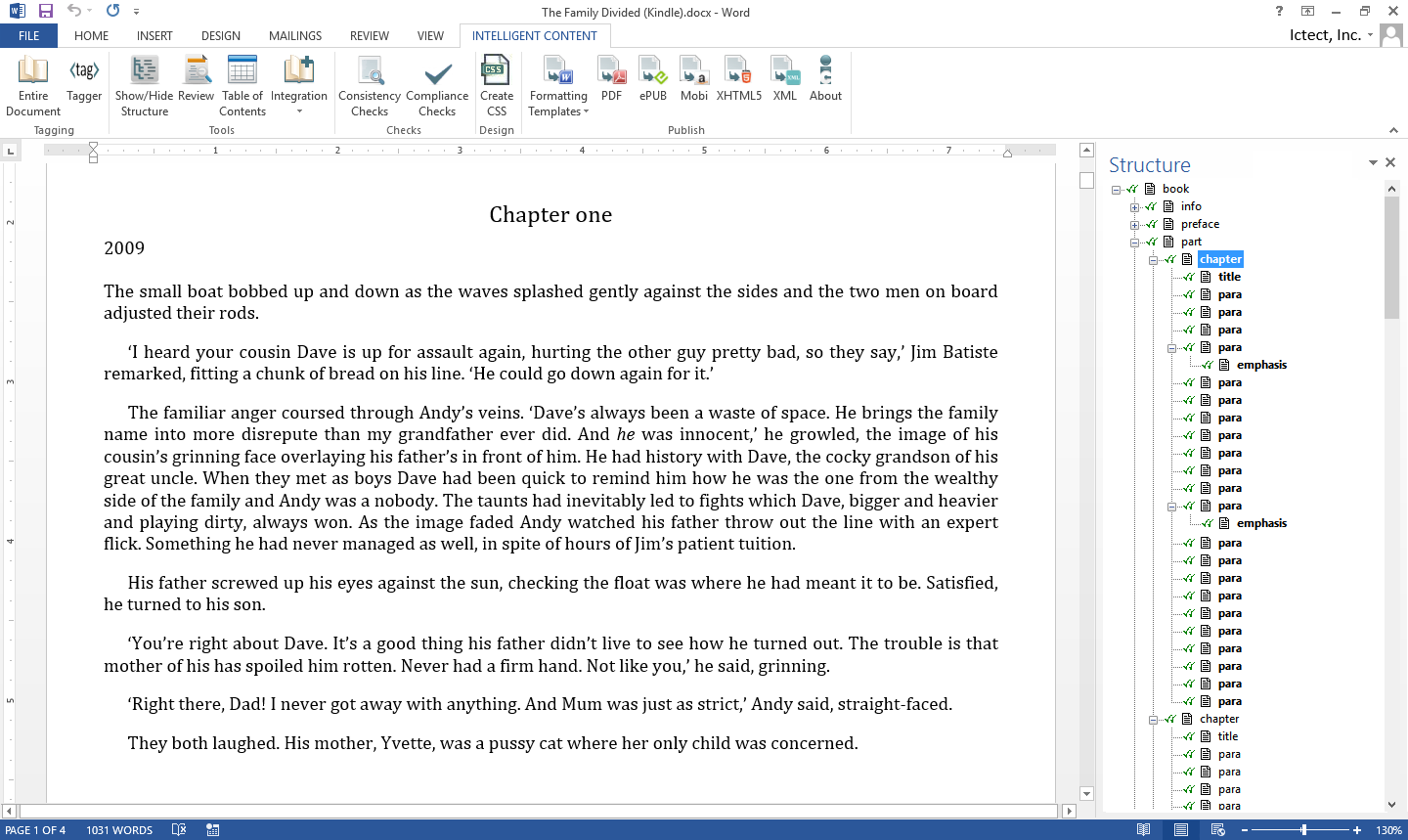
Task: Run Compliance Checks
Action: coord(437,86)
